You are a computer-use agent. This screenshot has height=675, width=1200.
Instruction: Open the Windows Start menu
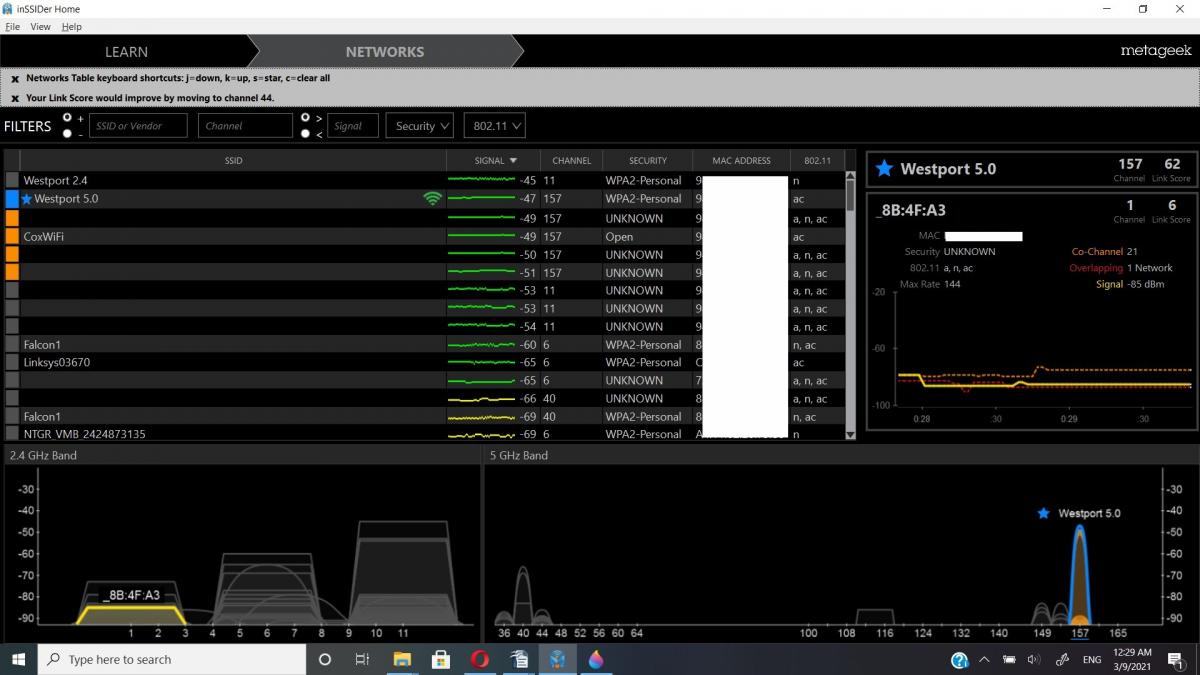pyautogui.click(x=19, y=659)
